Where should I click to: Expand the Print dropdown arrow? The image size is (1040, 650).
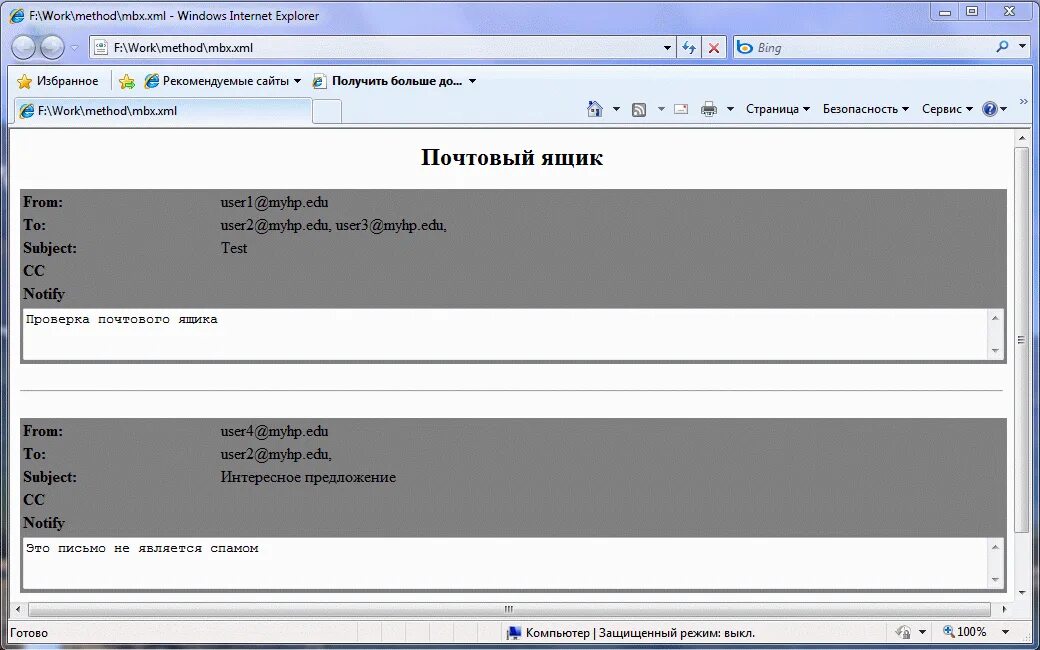(x=730, y=109)
